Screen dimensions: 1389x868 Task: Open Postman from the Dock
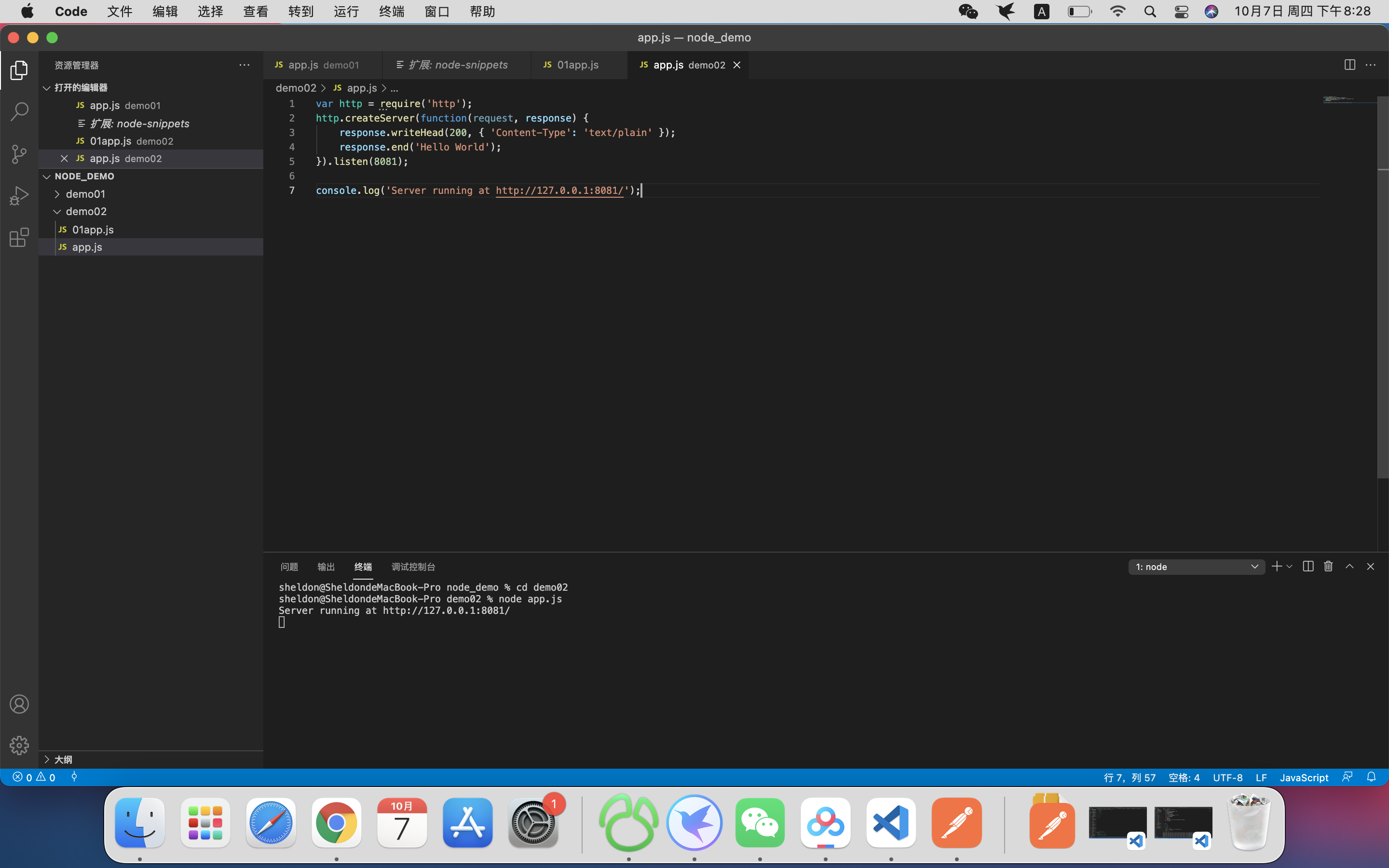957,823
